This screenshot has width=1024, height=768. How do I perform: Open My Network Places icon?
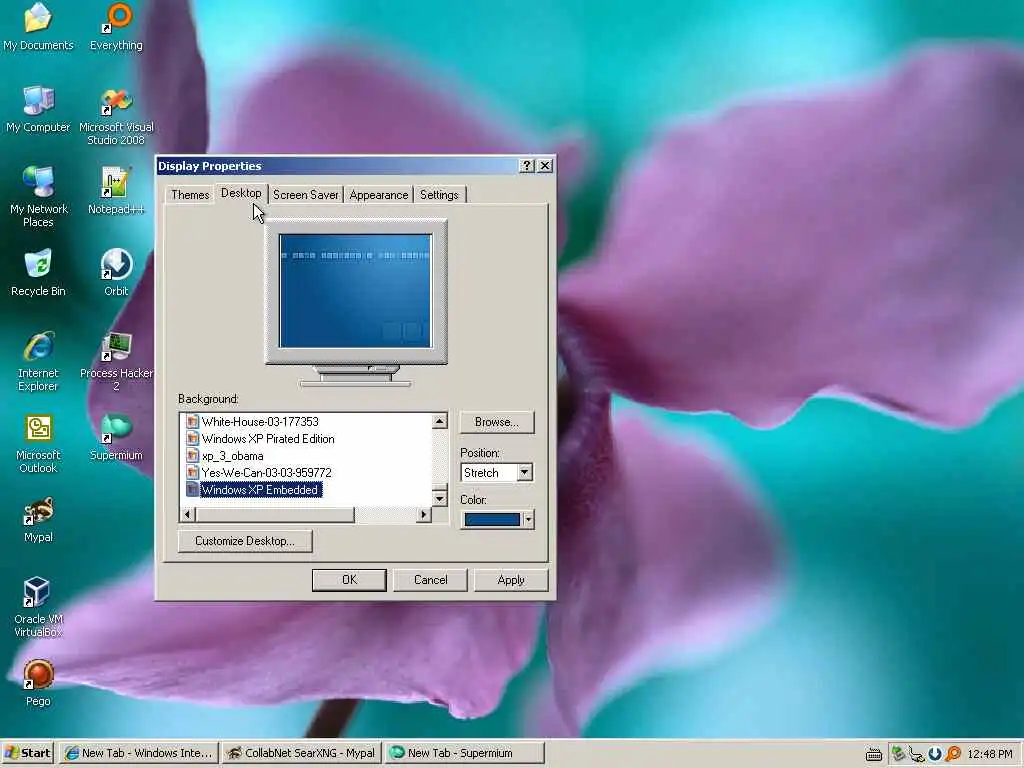click(38, 196)
